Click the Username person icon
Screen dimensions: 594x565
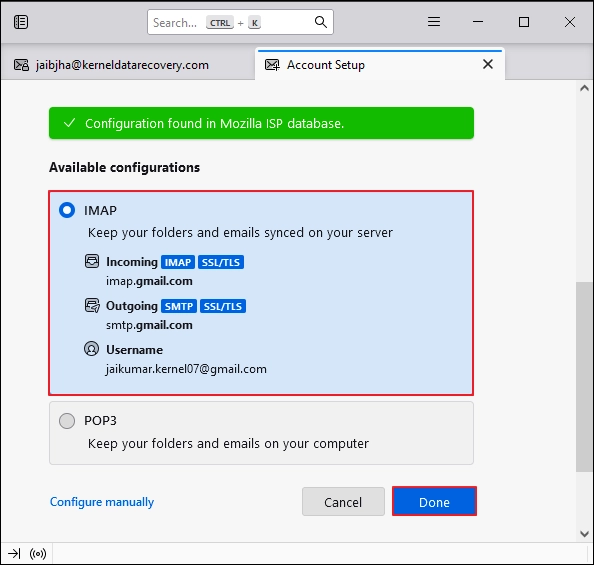(91, 349)
